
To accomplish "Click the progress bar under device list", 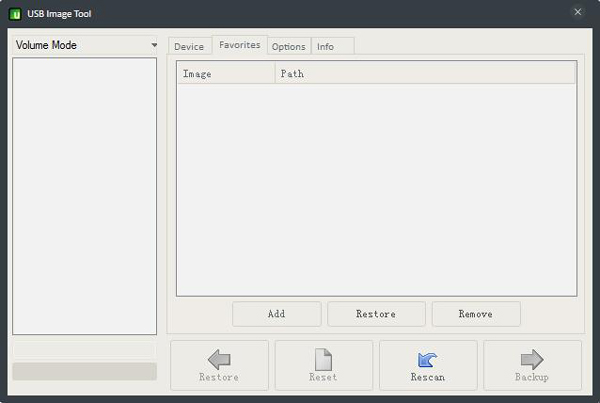I will coord(85,371).
